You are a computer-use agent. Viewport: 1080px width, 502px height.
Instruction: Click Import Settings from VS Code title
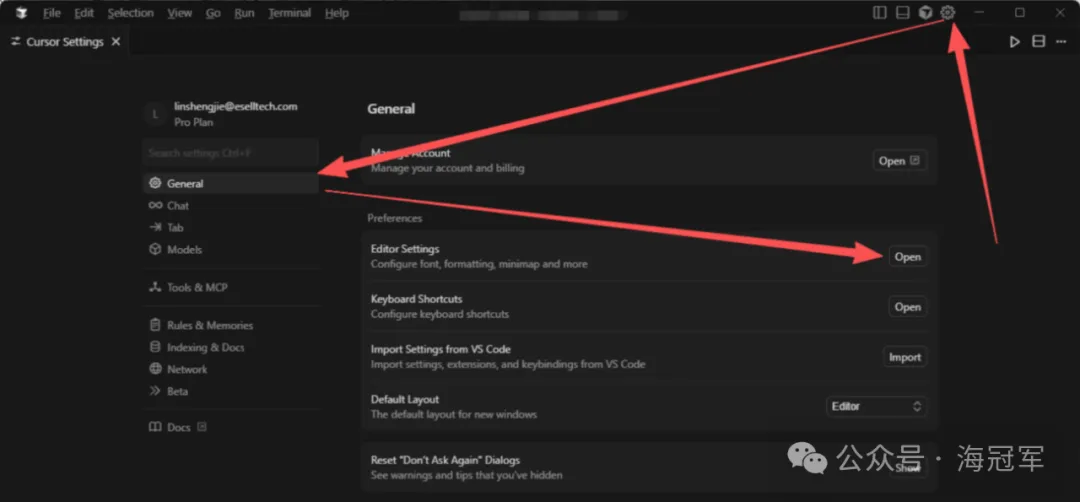point(441,349)
